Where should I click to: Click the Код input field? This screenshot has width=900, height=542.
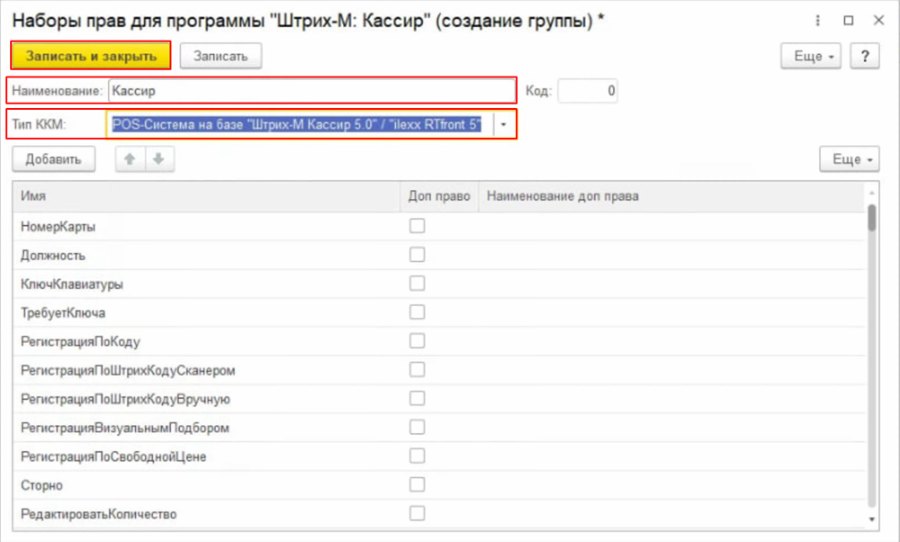588,91
